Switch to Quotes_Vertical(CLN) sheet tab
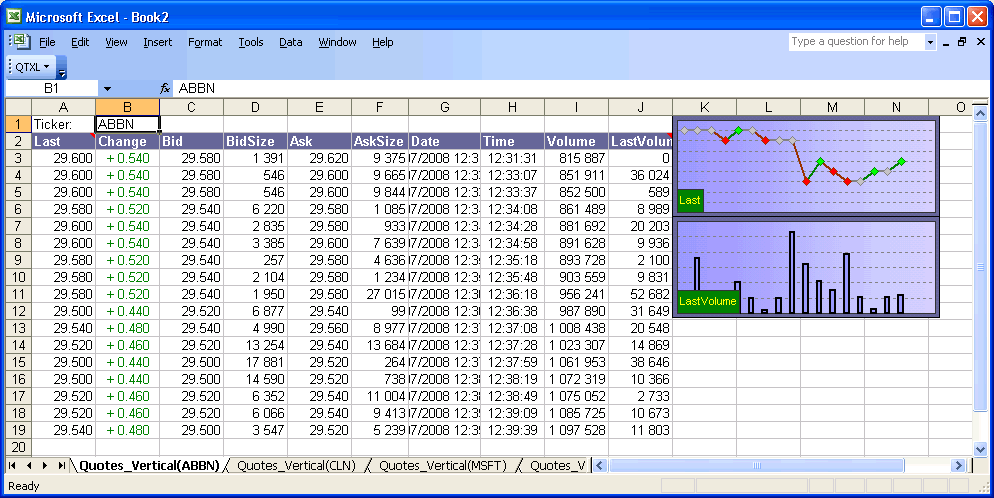This screenshot has height=498, width=994. [296, 466]
